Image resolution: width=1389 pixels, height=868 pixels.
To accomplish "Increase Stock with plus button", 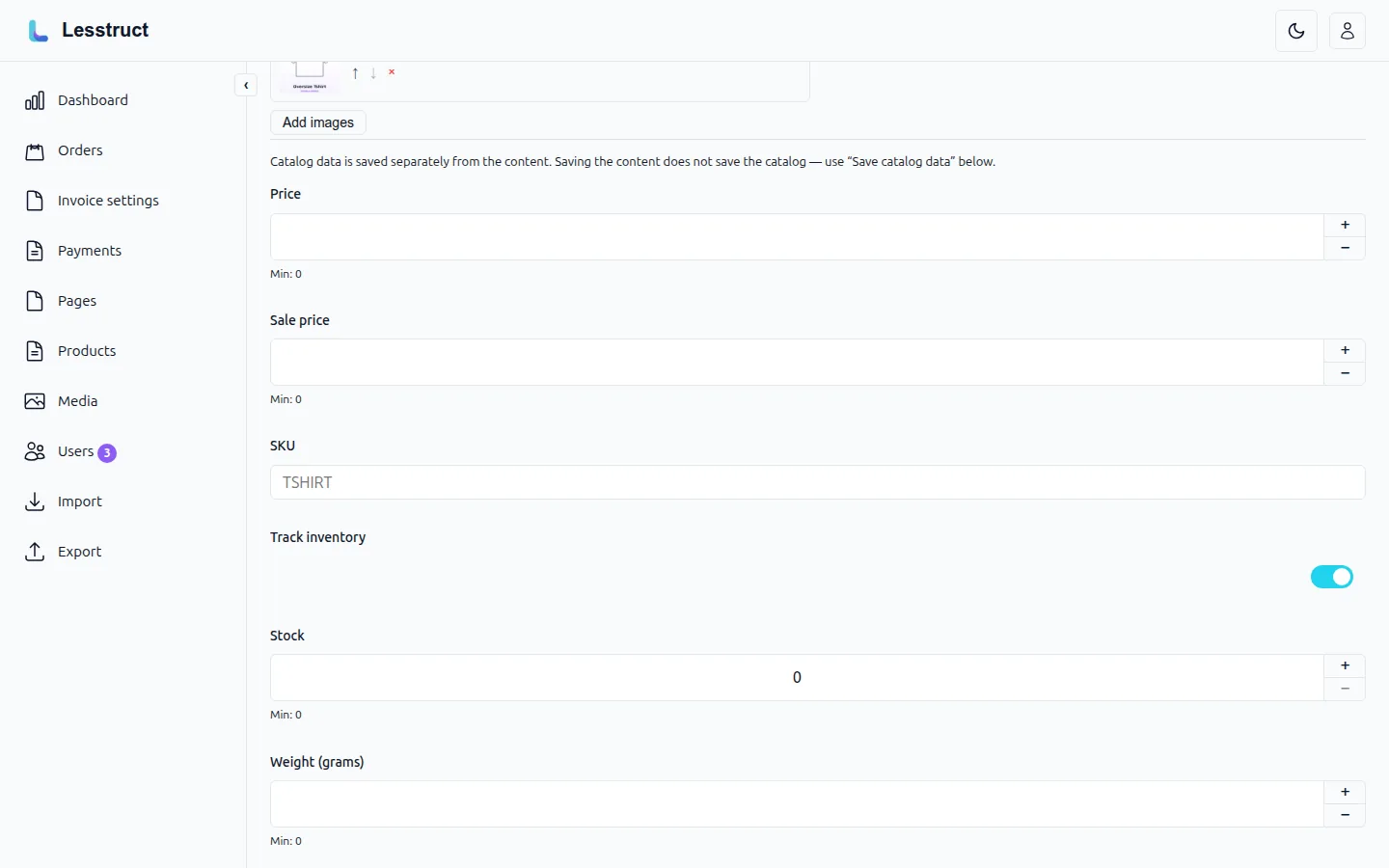I will pyautogui.click(x=1345, y=666).
